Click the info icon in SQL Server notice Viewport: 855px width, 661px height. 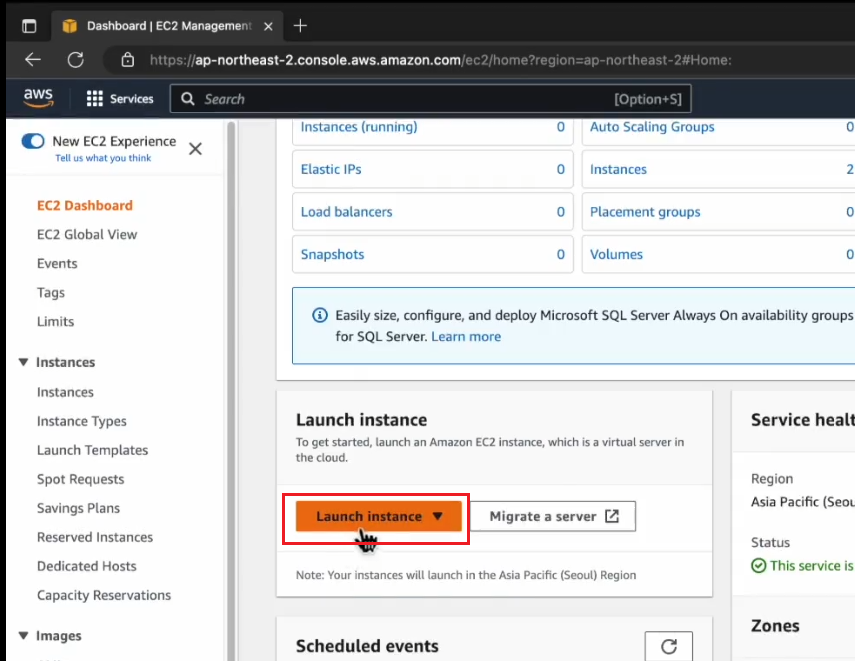[320, 315]
